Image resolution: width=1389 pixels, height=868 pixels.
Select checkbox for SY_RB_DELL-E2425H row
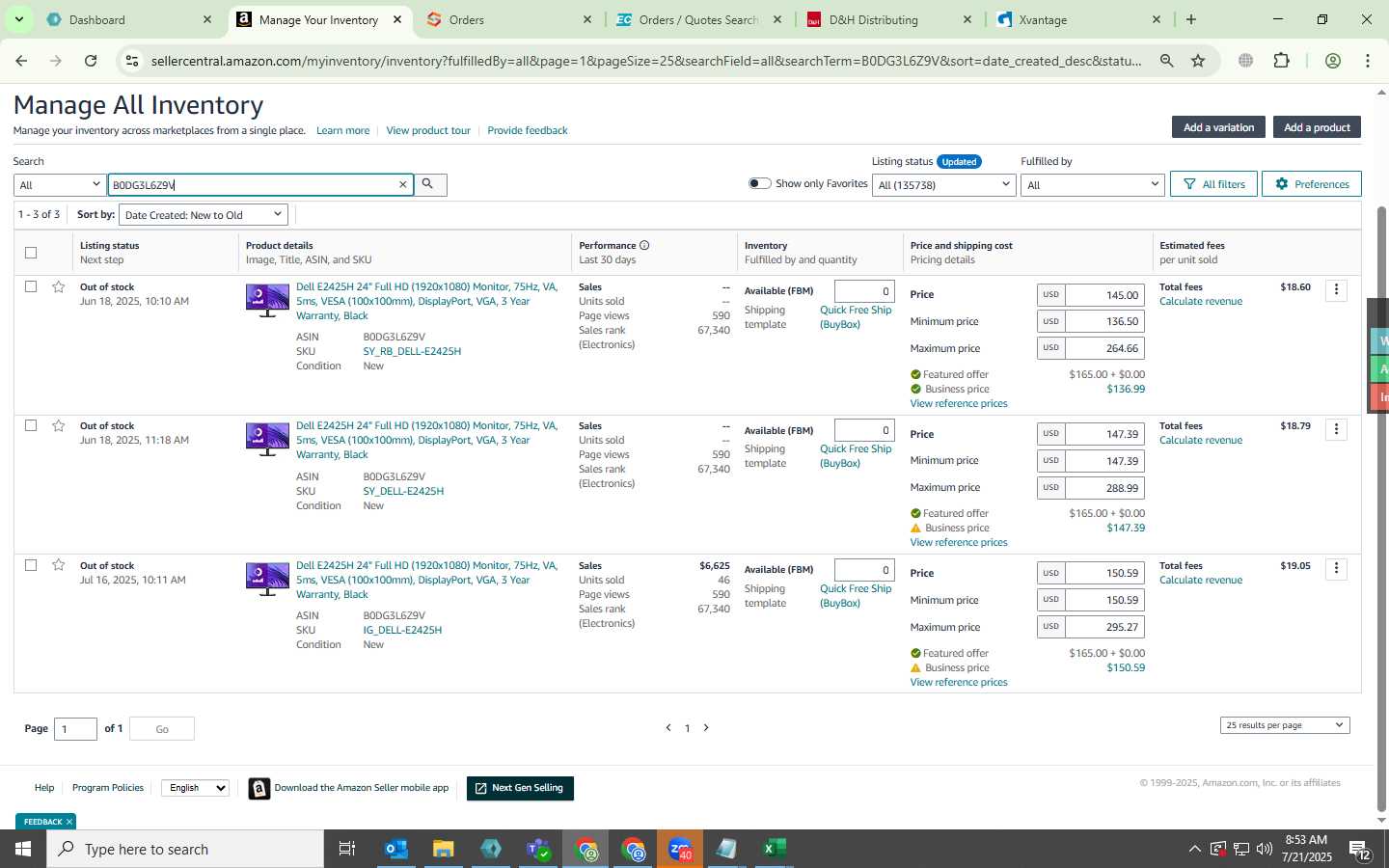[31, 286]
